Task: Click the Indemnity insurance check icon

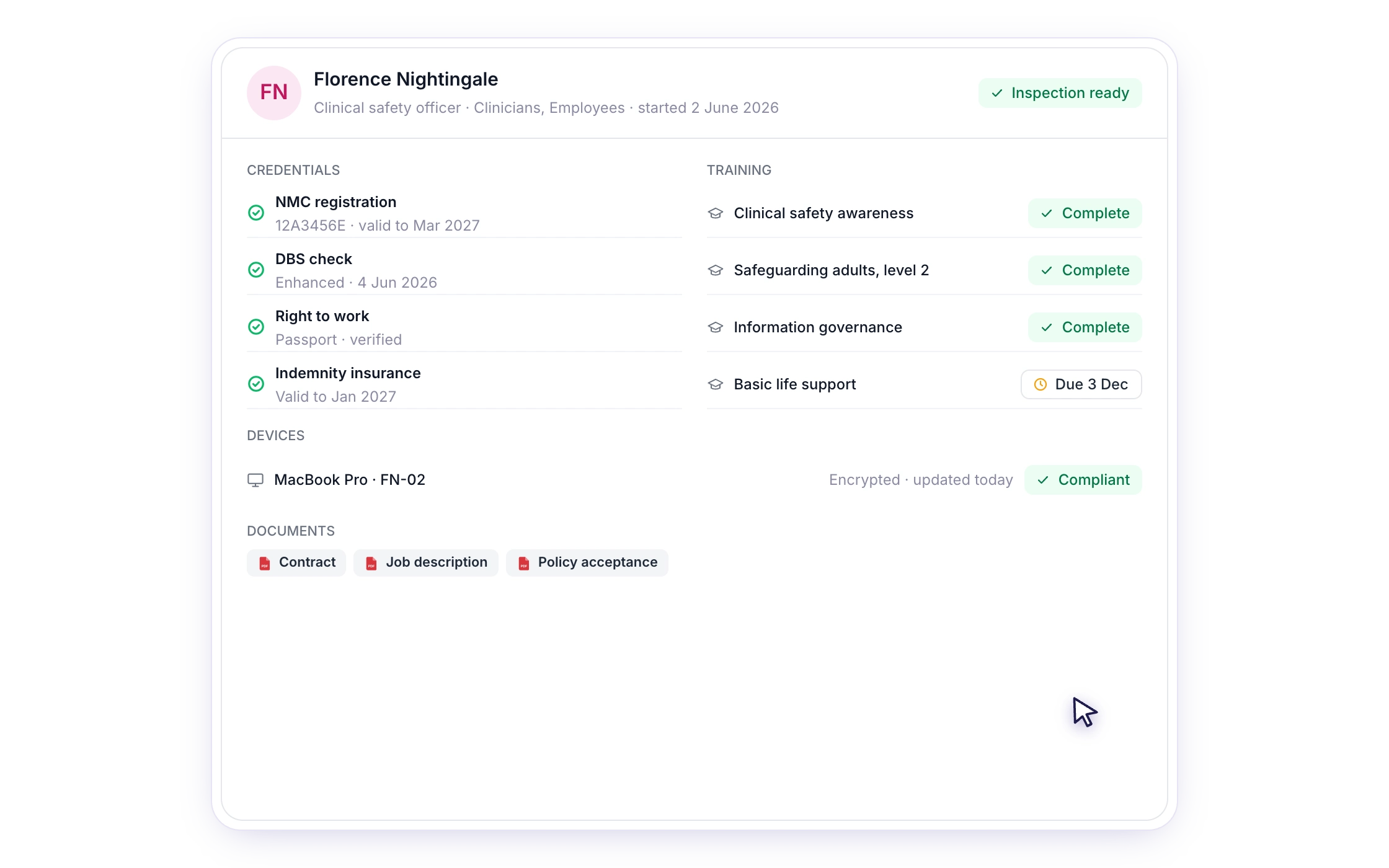Action: click(x=256, y=384)
